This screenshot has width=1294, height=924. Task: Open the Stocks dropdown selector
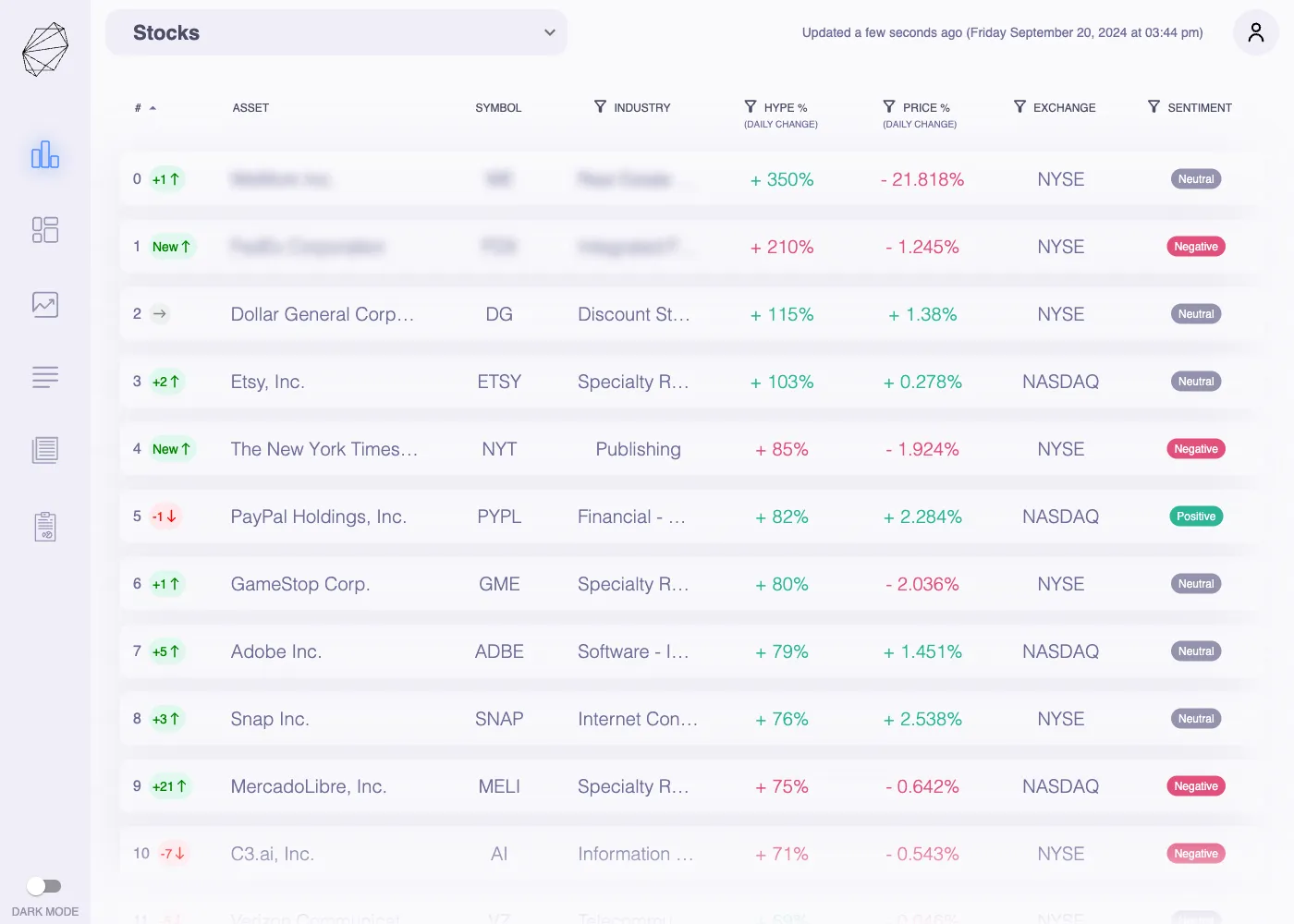click(x=336, y=32)
